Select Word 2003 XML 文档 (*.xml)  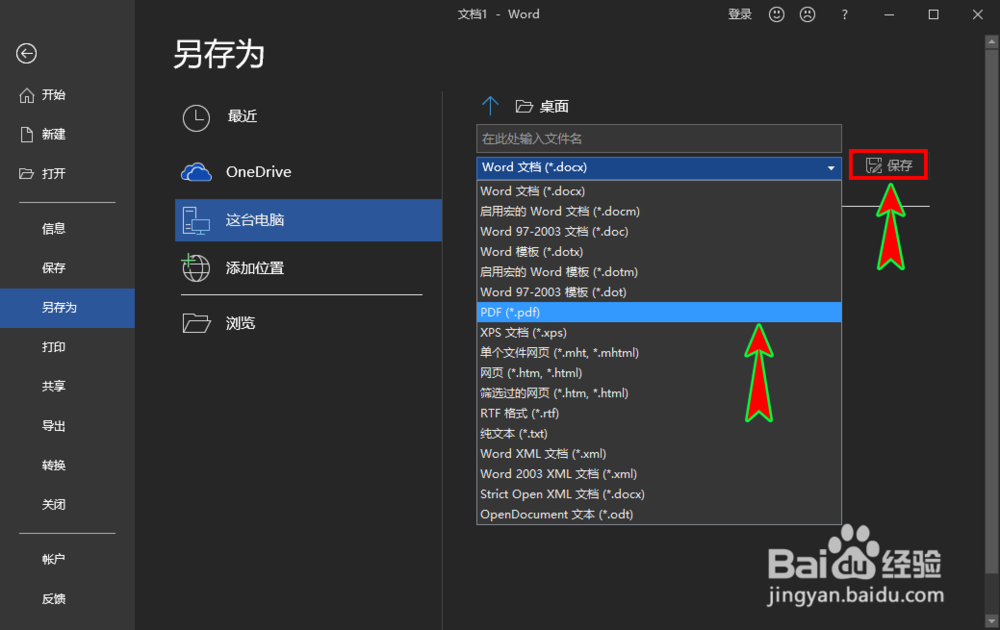[659, 474]
